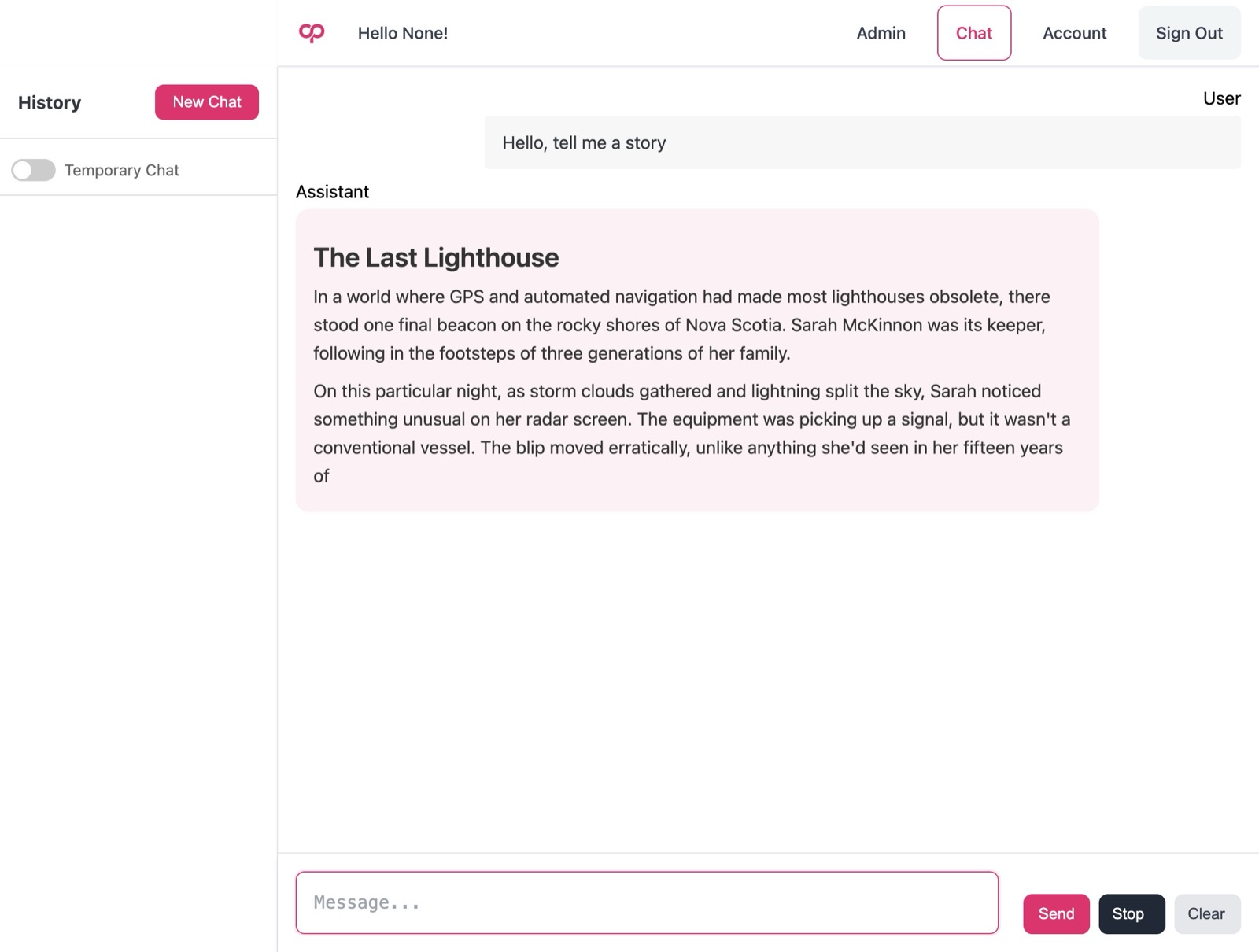Image resolution: width=1259 pixels, height=952 pixels.
Task: Click the pink infinity logo icon
Action: pos(312,33)
